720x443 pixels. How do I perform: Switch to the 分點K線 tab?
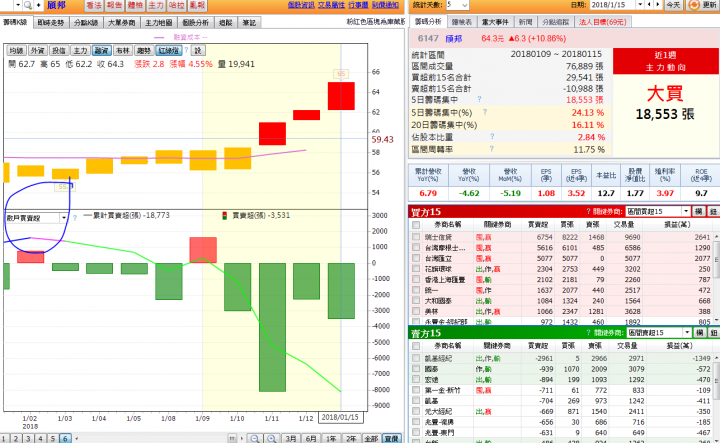(86, 22)
